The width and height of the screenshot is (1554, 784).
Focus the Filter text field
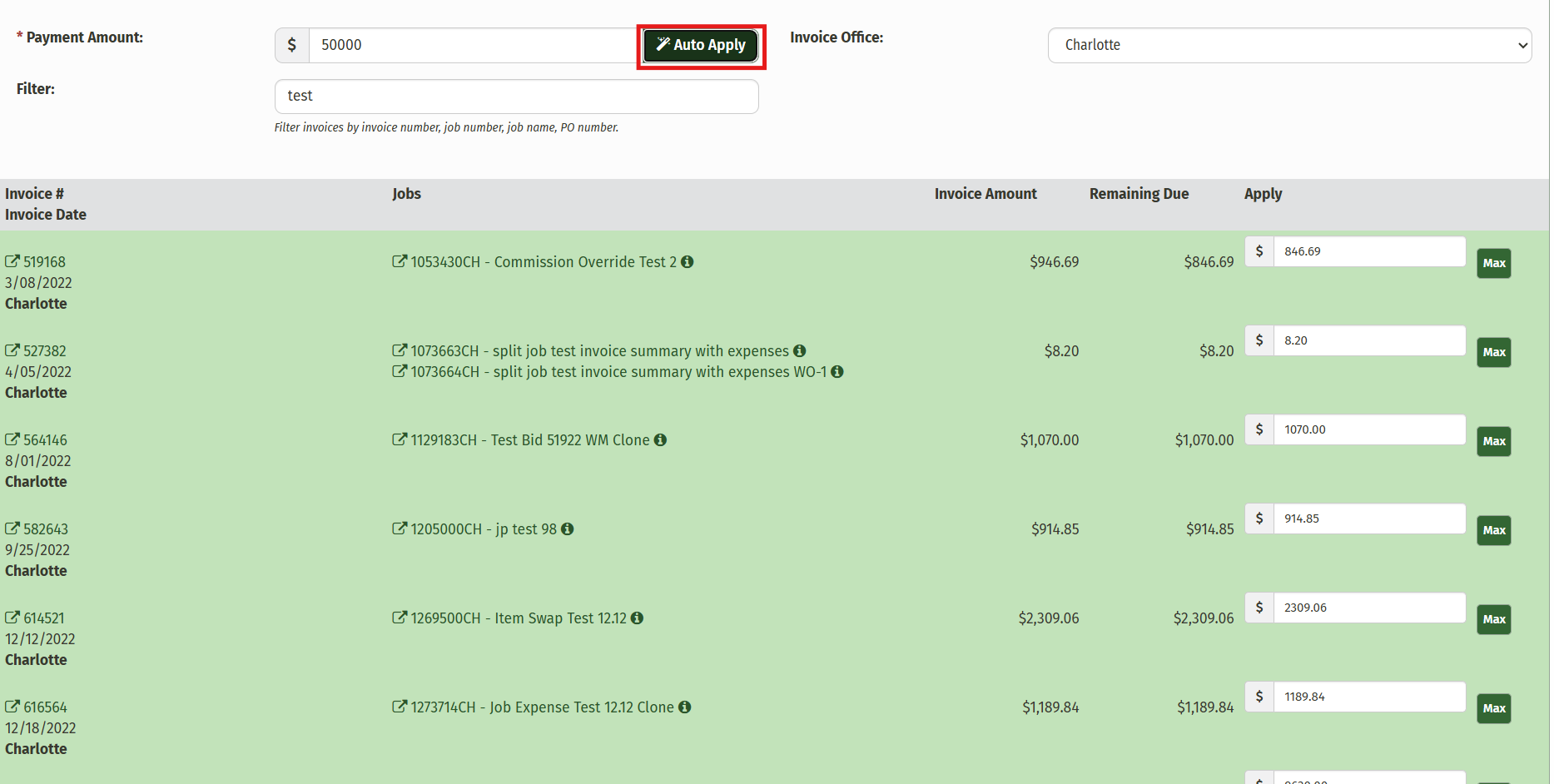coord(516,97)
